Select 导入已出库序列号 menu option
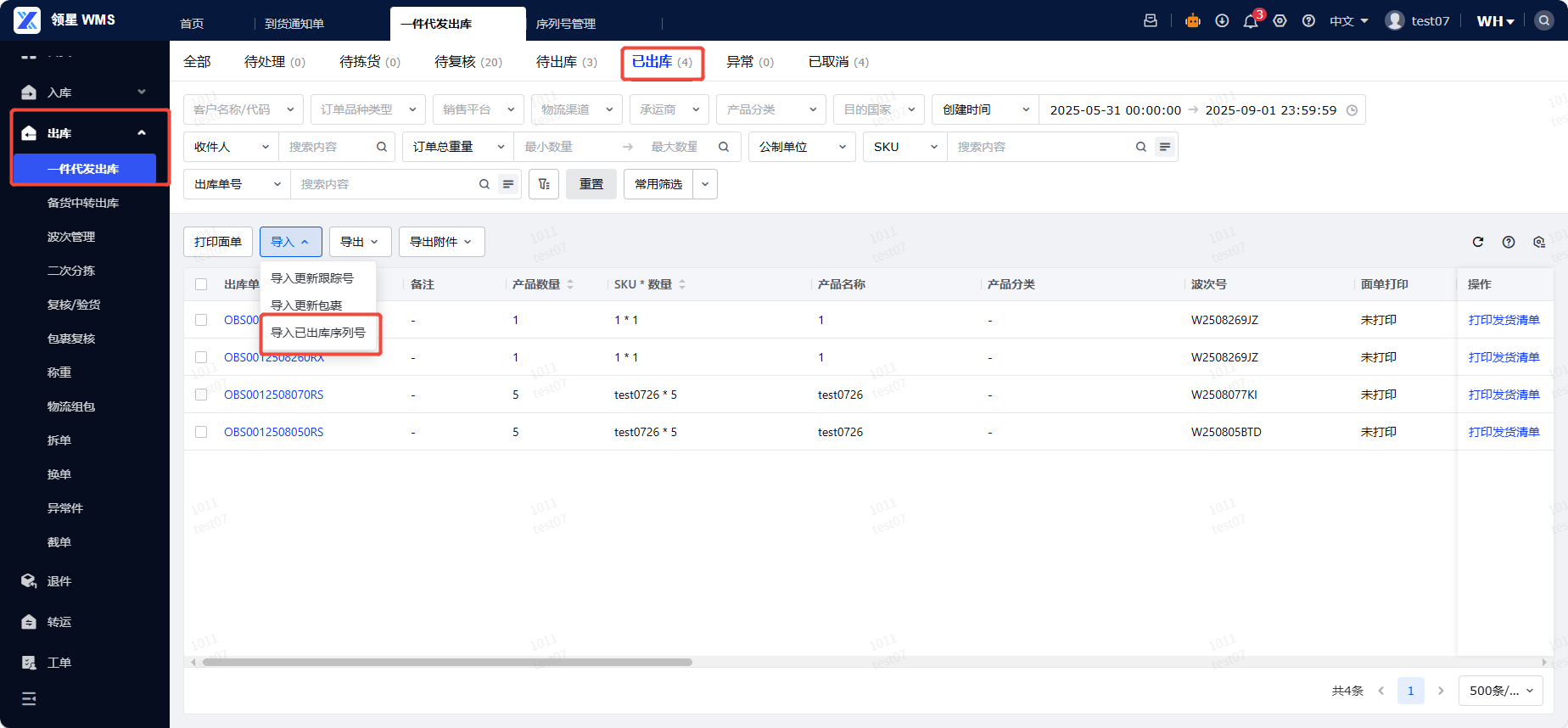 point(318,333)
